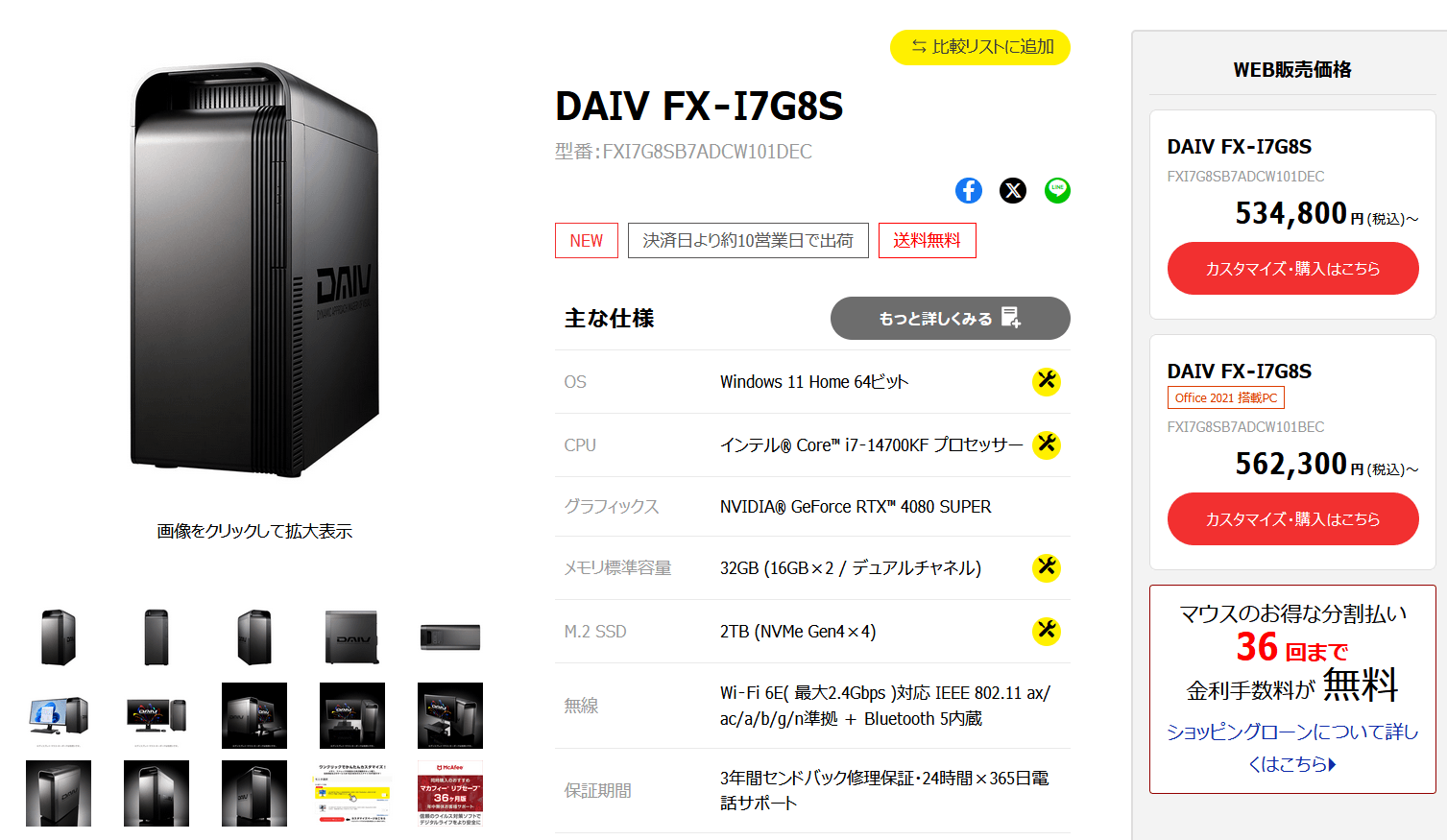Share product via X icon
This screenshot has width=1447, height=840.
click(x=1013, y=190)
